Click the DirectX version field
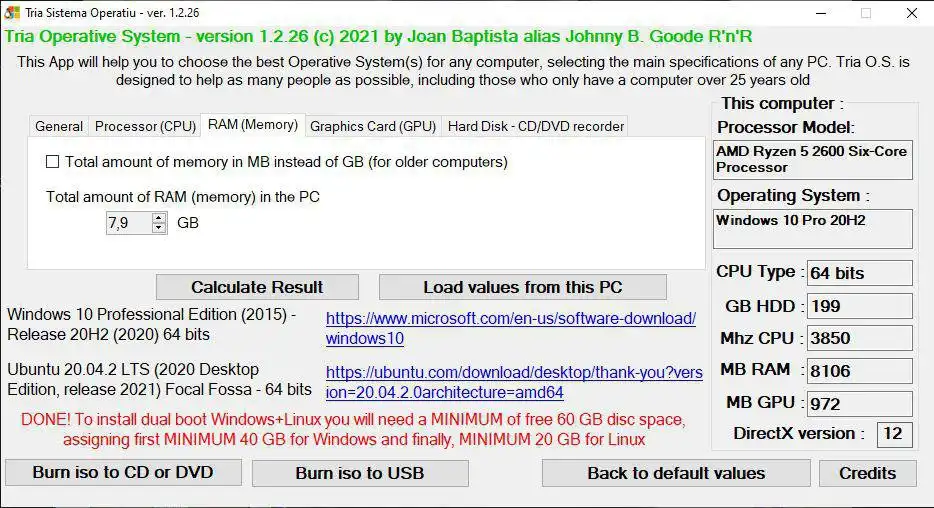 pyautogui.click(x=894, y=434)
